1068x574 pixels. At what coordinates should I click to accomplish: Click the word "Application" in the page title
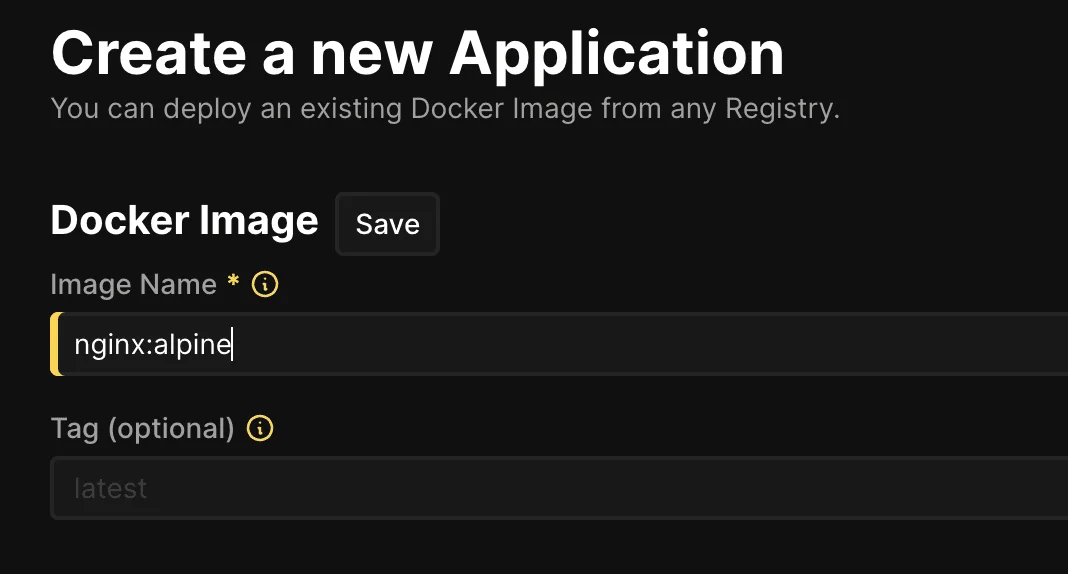pyautogui.click(x=616, y=52)
